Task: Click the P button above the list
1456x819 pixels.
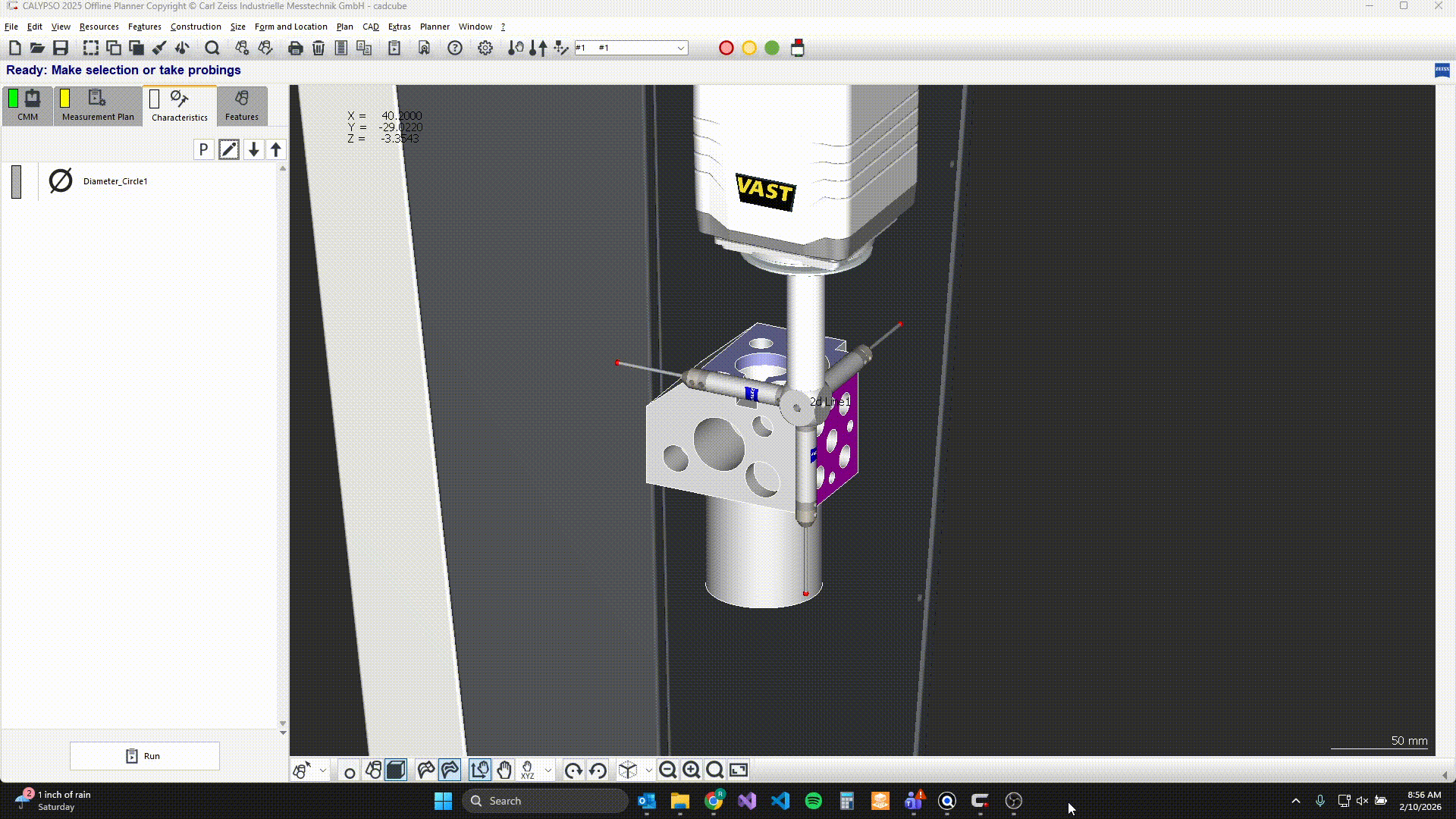Action: pos(203,150)
